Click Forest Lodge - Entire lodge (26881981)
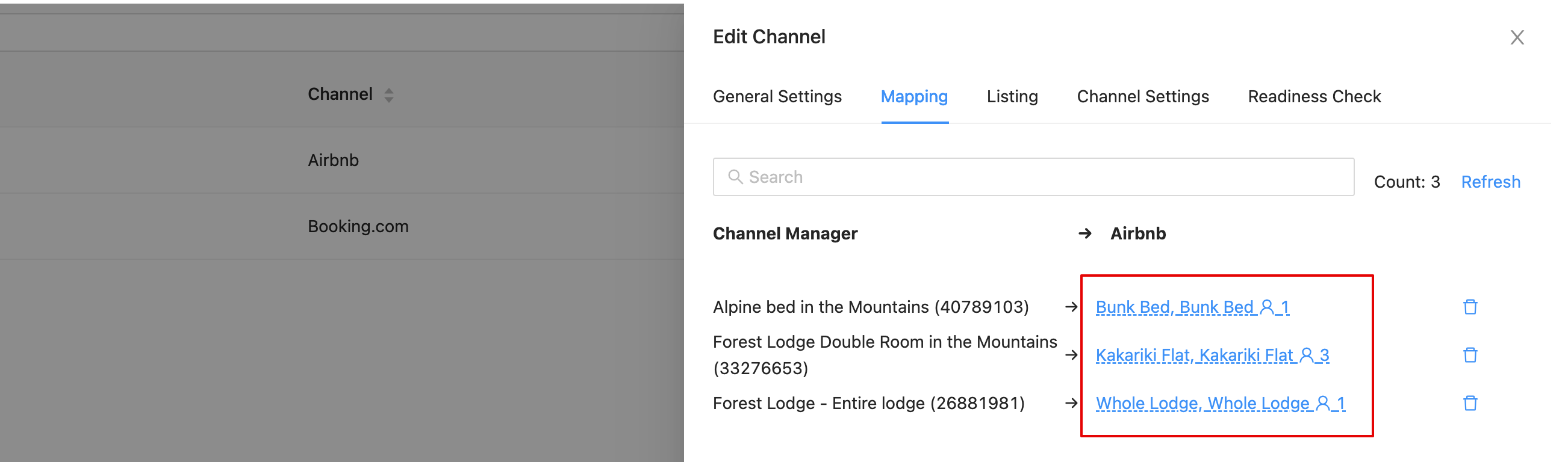Screen dimensions: 1568x462 869,403
